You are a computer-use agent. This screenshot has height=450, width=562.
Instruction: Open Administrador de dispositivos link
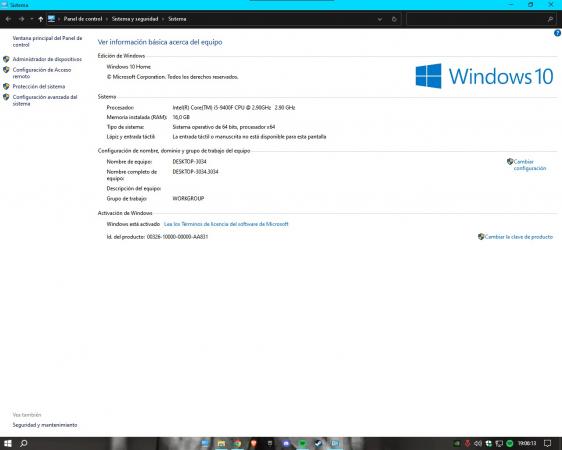(x=47, y=59)
